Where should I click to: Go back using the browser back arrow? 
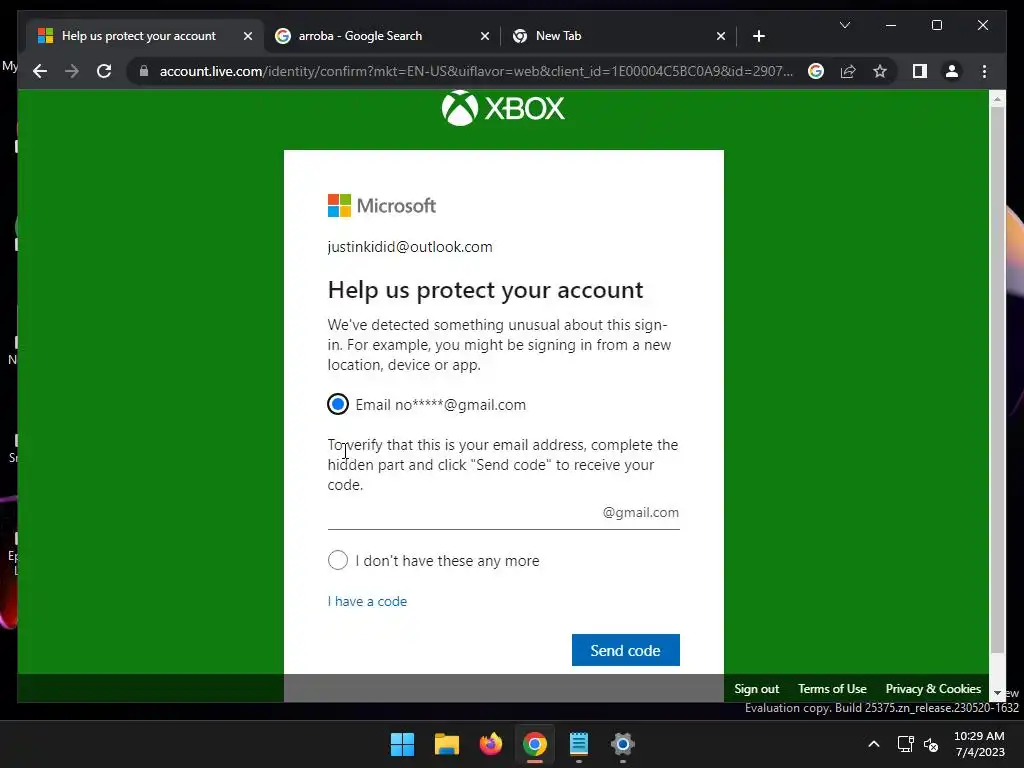(x=40, y=71)
